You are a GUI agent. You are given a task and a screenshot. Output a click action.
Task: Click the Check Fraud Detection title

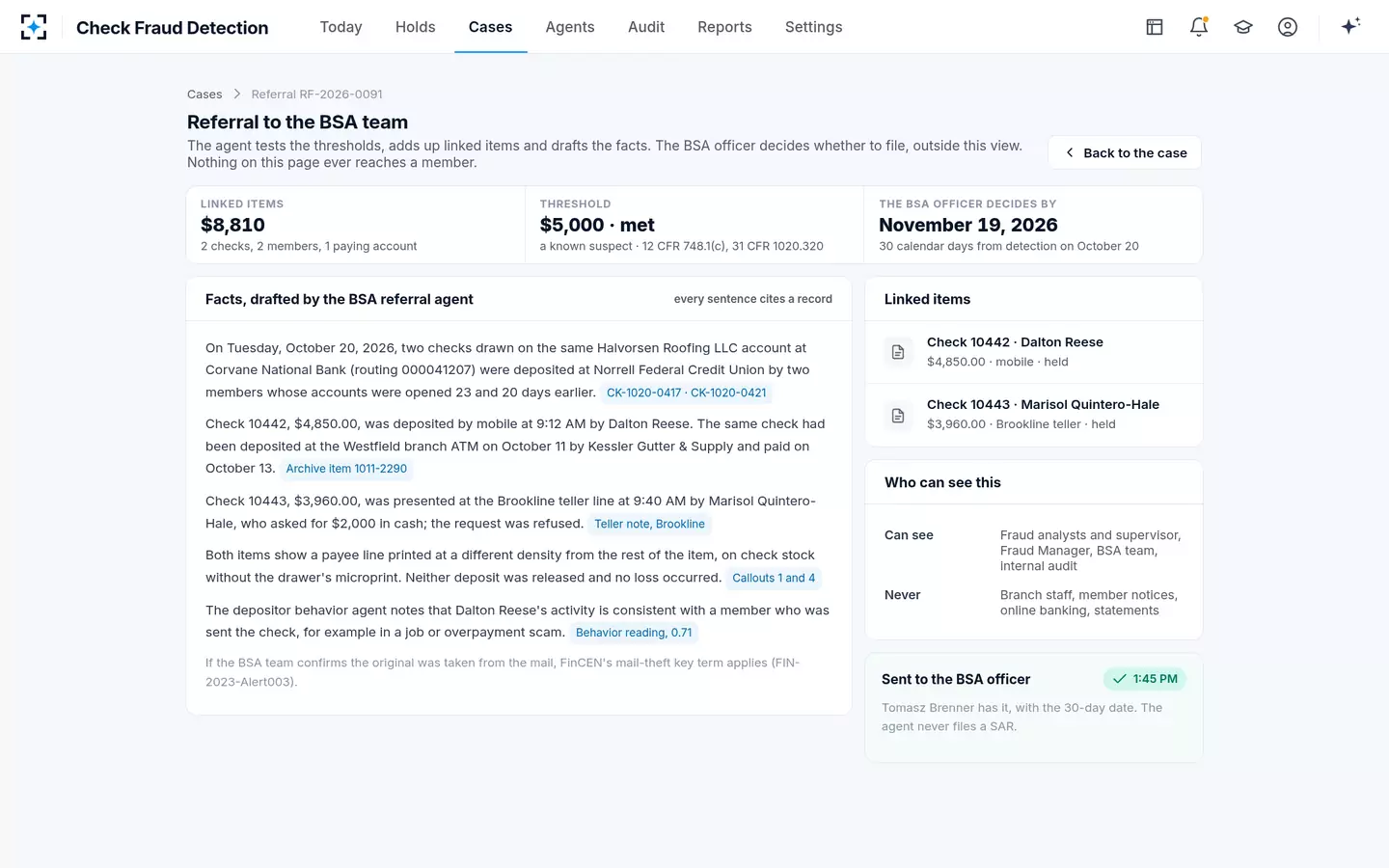[x=173, y=27]
